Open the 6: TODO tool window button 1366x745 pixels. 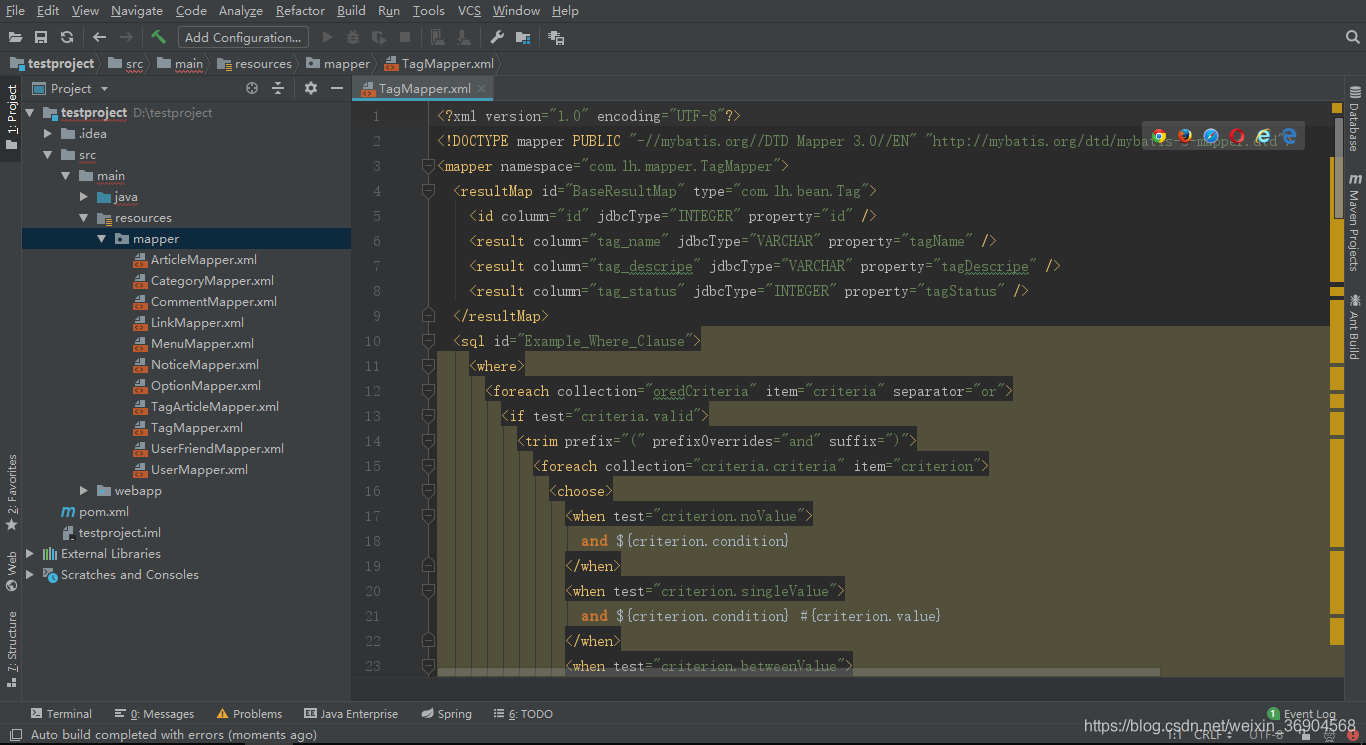tap(522, 714)
